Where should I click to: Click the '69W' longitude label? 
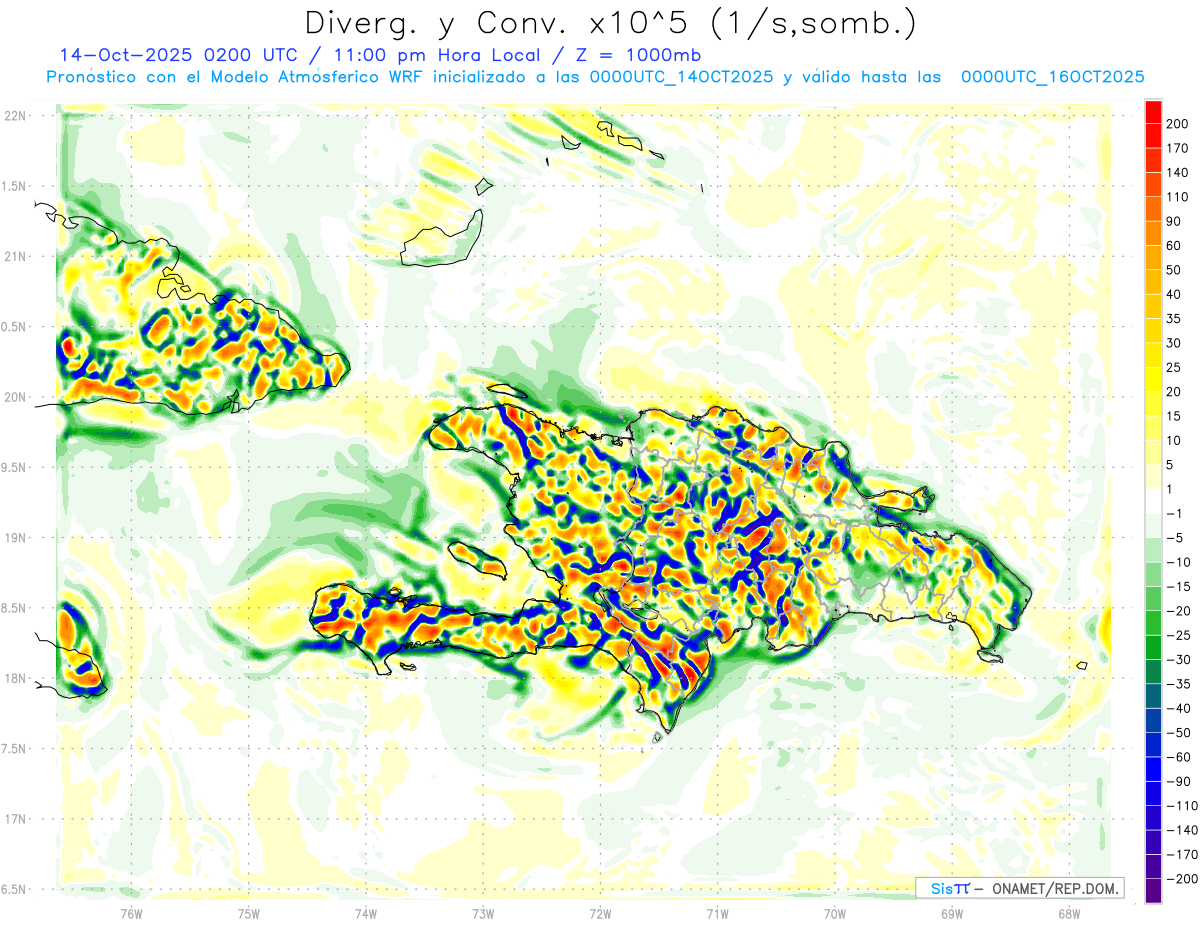tap(951, 913)
